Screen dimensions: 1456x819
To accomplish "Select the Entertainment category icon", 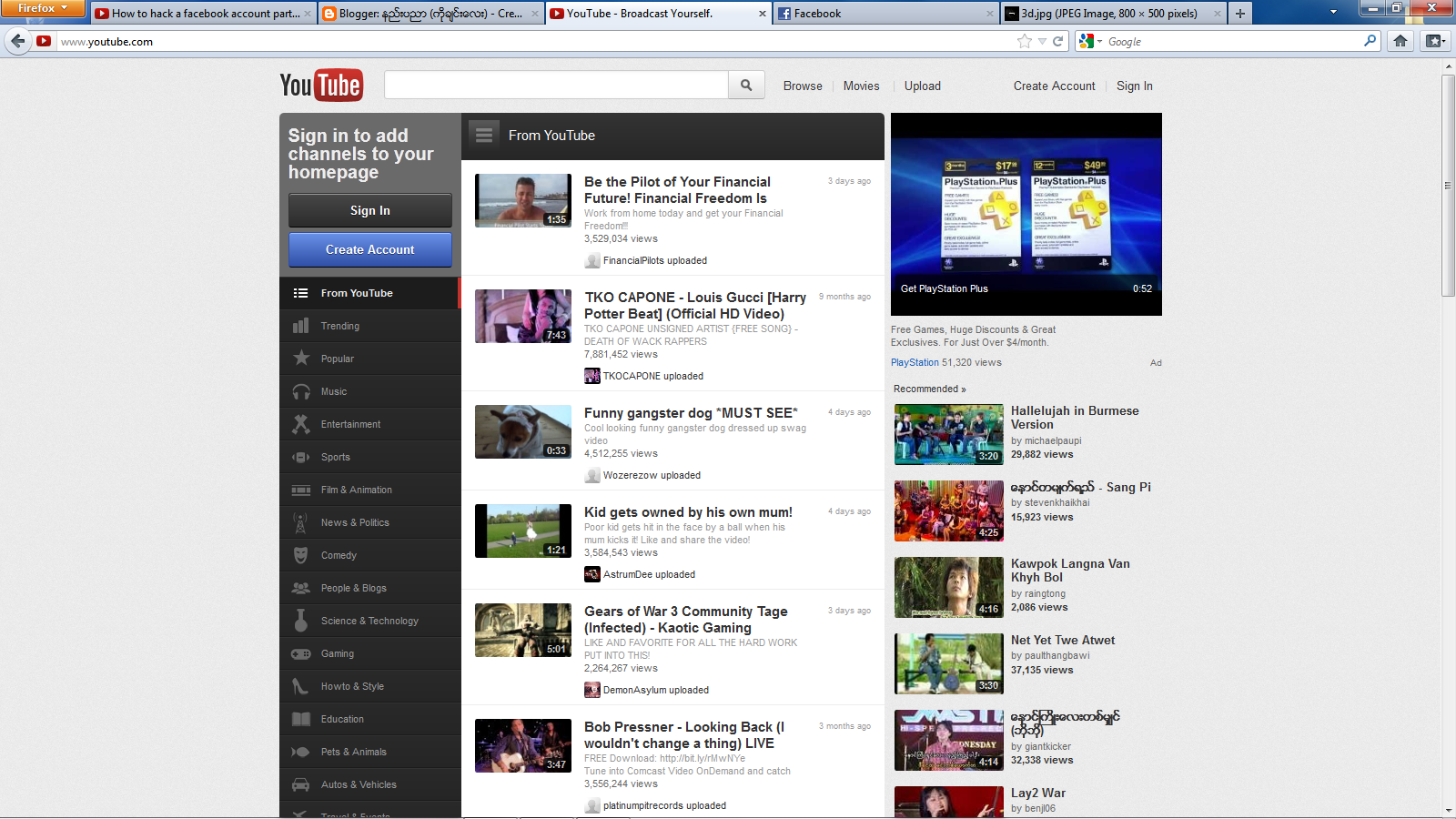I will point(300,424).
